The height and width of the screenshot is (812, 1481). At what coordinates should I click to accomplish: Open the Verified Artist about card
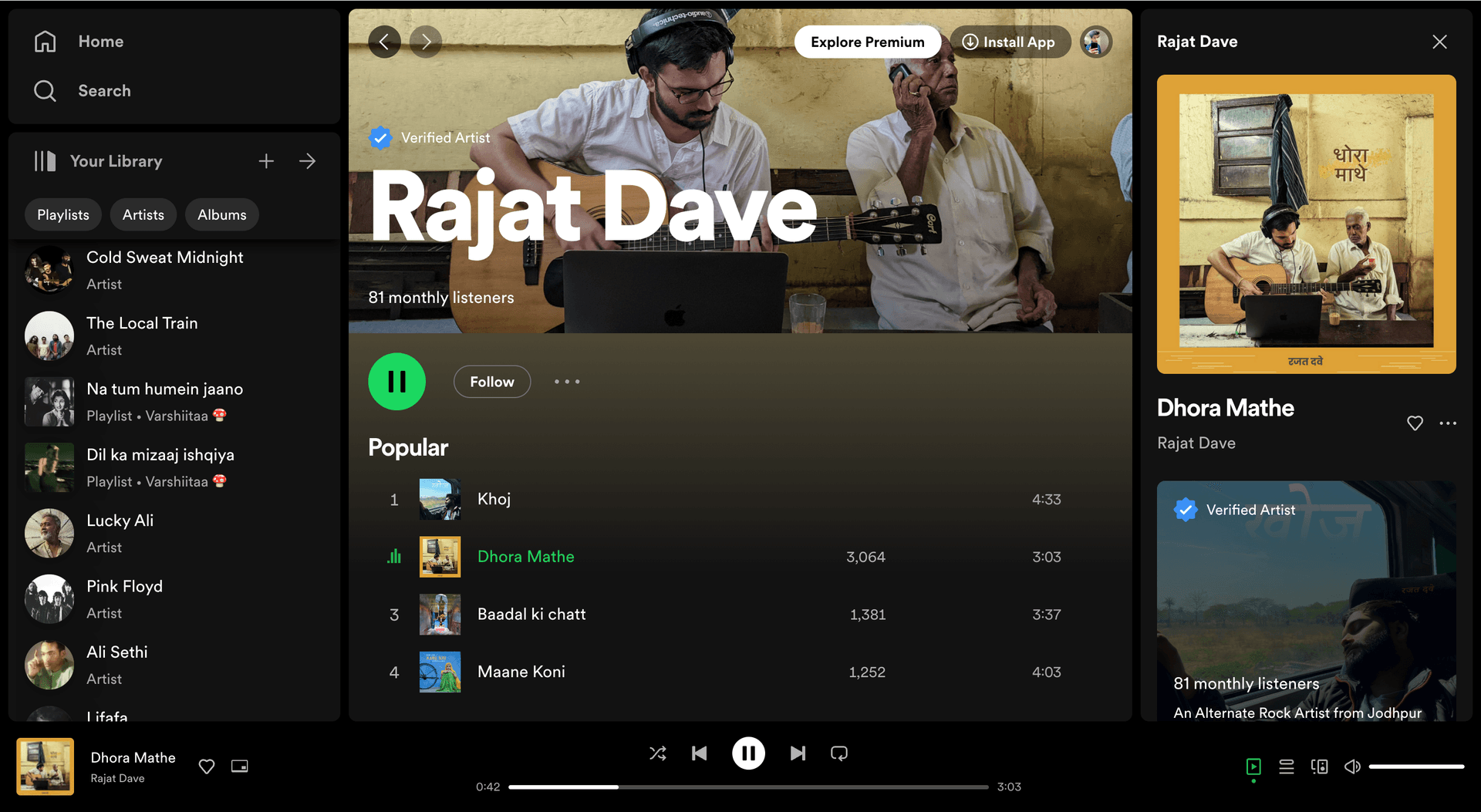pyautogui.click(x=1307, y=601)
